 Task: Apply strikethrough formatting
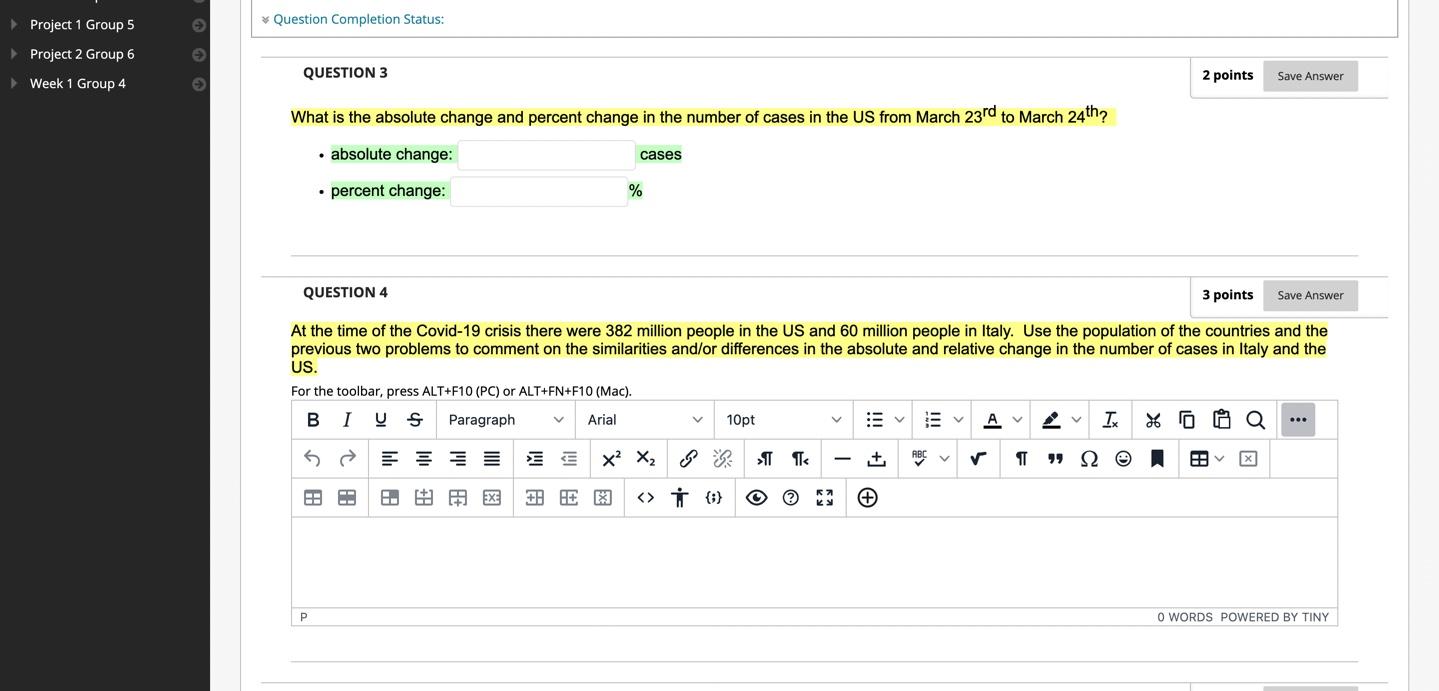(x=415, y=420)
